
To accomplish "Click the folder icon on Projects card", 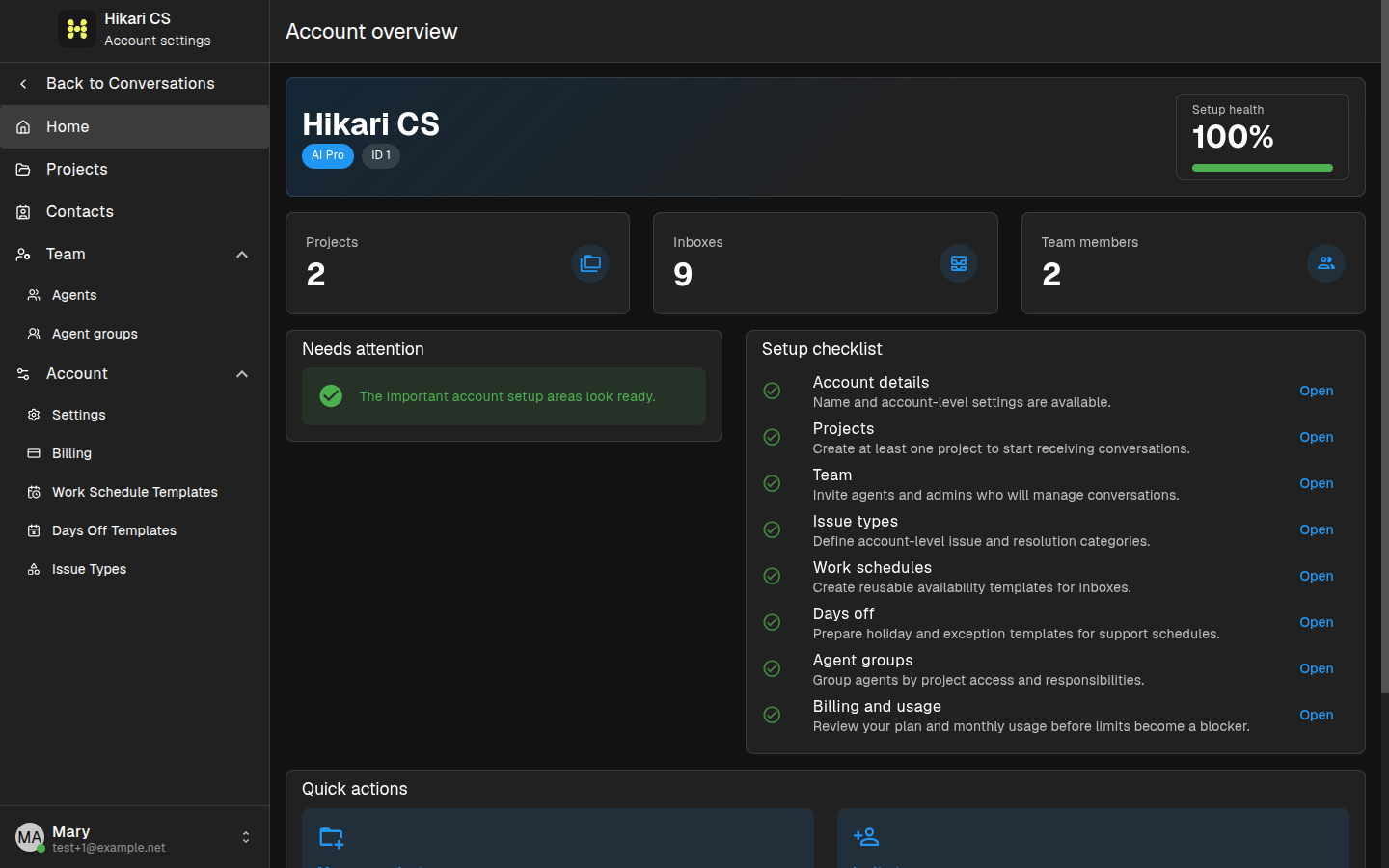I will pyautogui.click(x=590, y=263).
